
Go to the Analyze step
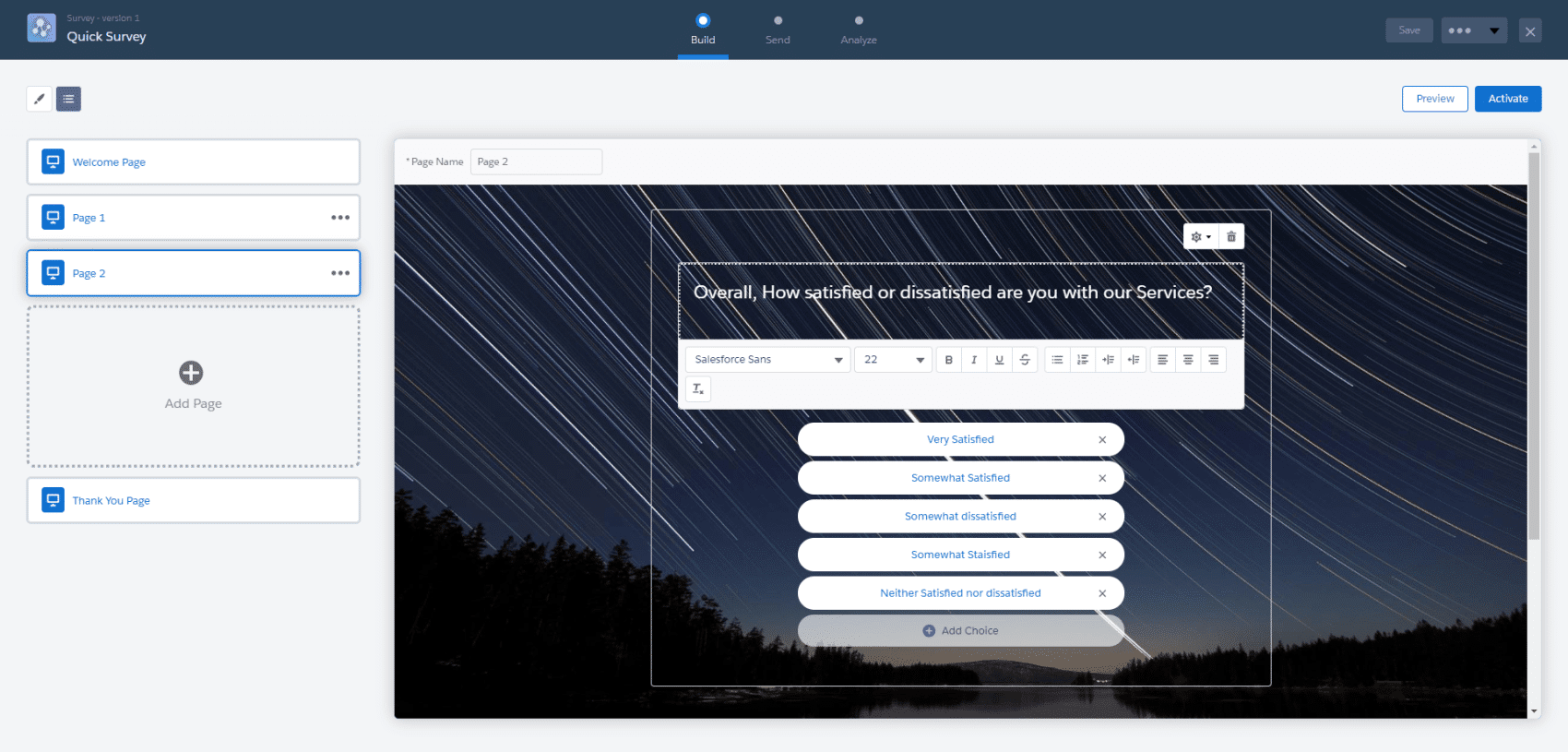pos(859,30)
